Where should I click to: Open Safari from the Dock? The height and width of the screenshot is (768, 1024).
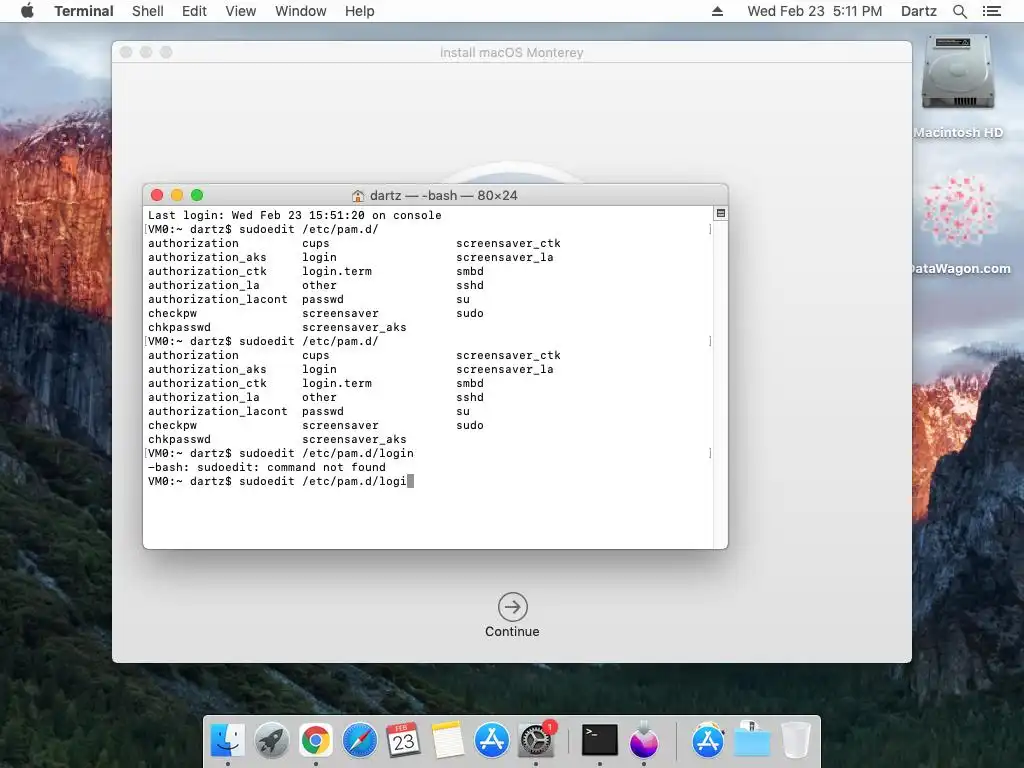click(x=359, y=741)
